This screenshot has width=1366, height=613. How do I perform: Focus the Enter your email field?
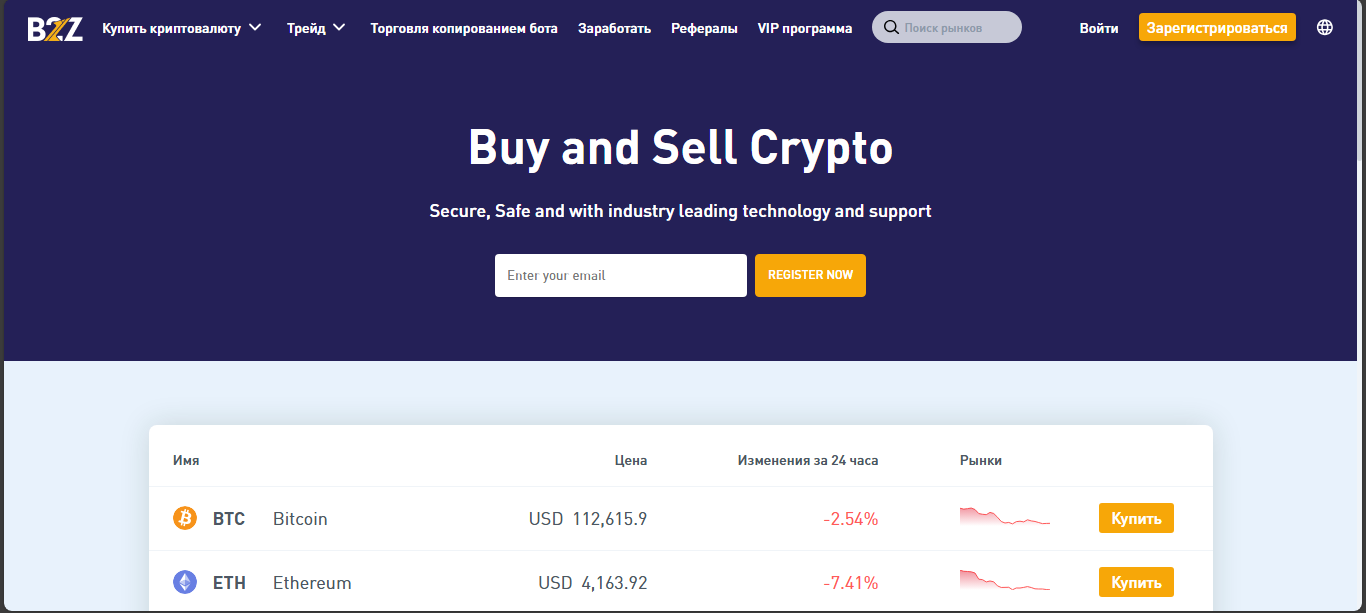click(x=620, y=276)
